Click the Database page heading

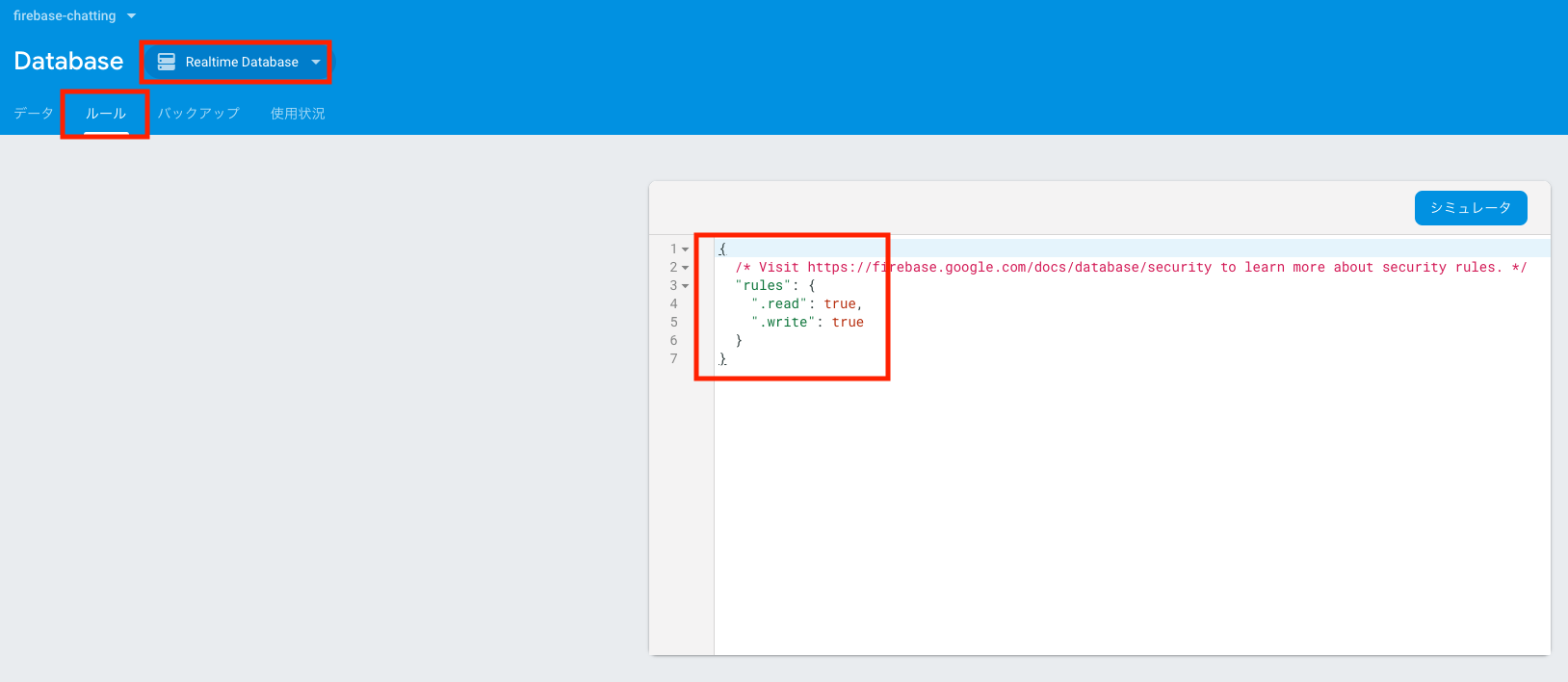tap(68, 61)
